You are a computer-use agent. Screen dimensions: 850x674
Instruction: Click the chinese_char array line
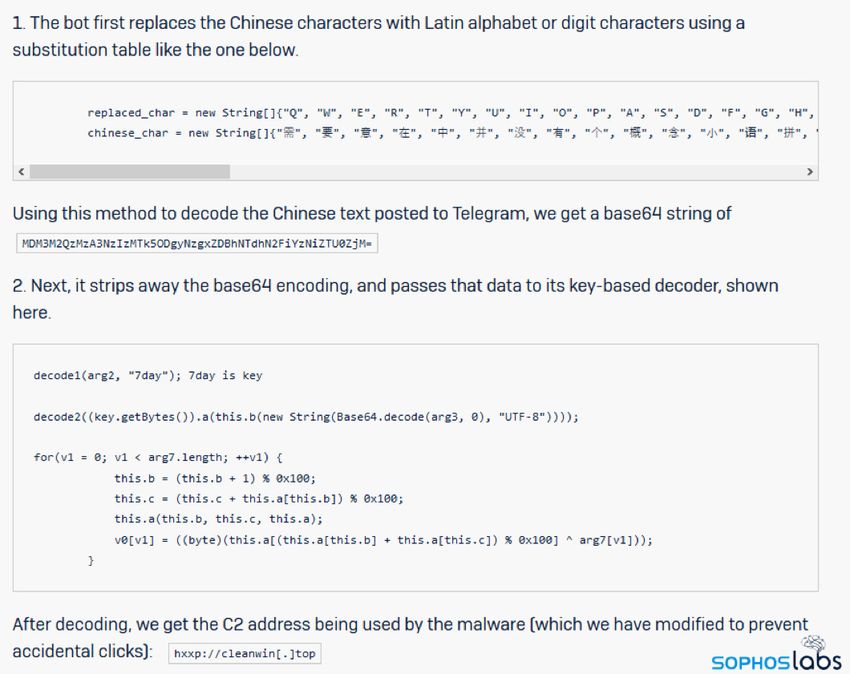coord(452,133)
